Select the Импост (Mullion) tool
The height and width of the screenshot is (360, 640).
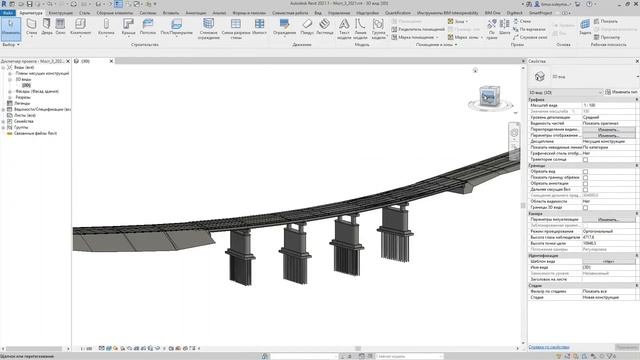[x=259, y=27]
